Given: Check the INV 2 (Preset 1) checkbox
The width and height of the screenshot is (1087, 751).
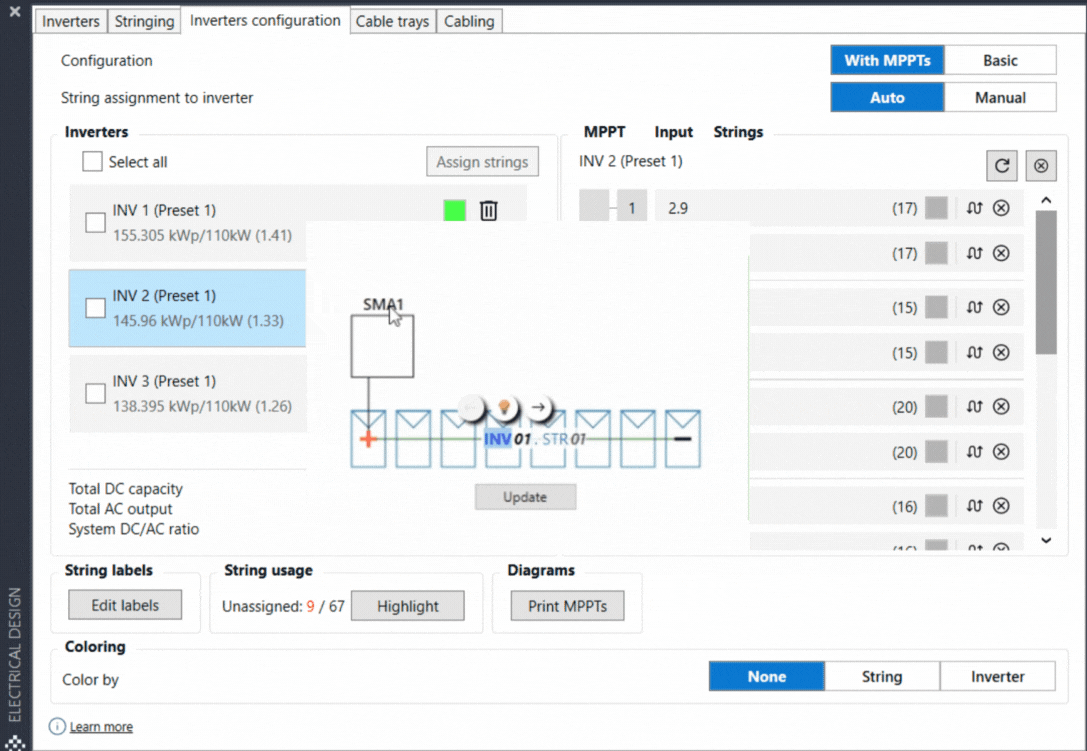Looking at the screenshot, I should point(95,307).
